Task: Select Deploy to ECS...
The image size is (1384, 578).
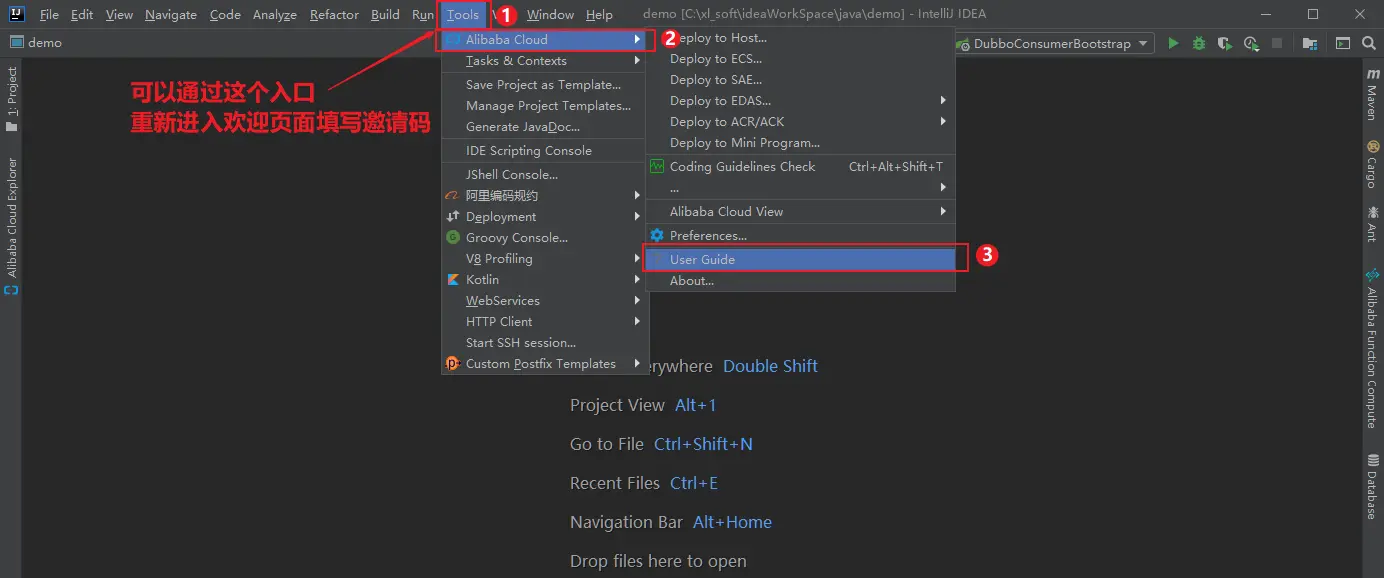Action: pos(799,59)
